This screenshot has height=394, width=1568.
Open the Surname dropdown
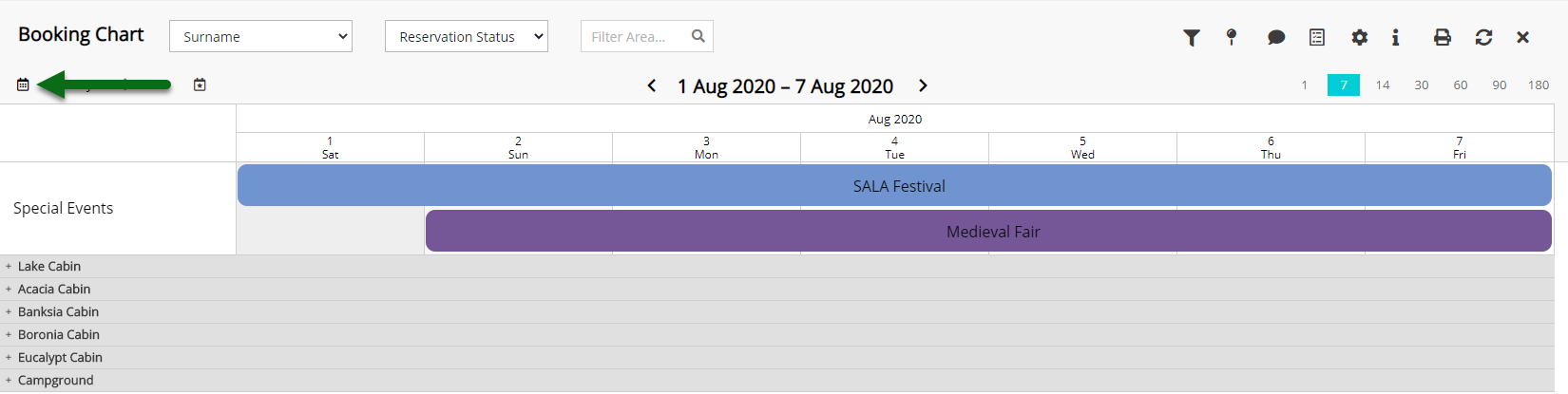pos(260,36)
